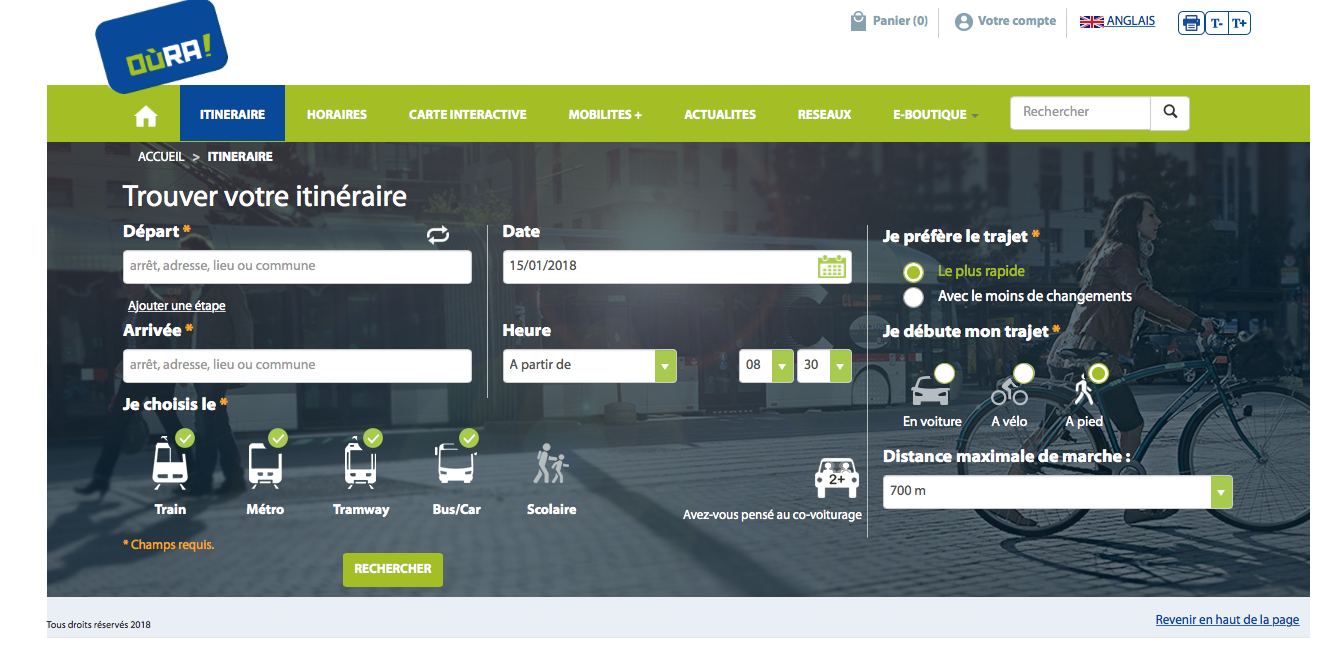
Task: Click the ANGLAIS language link
Action: (x=1131, y=21)
